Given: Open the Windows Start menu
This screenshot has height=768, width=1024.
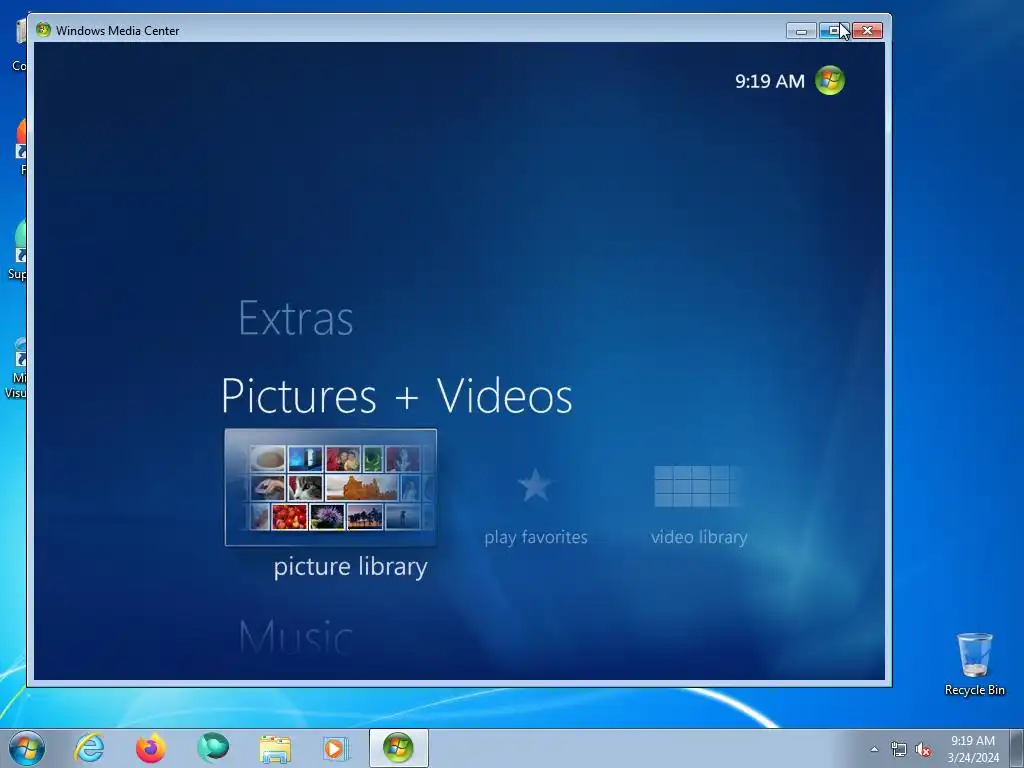Looking at the screenshot, I should (x=27, y=748).
